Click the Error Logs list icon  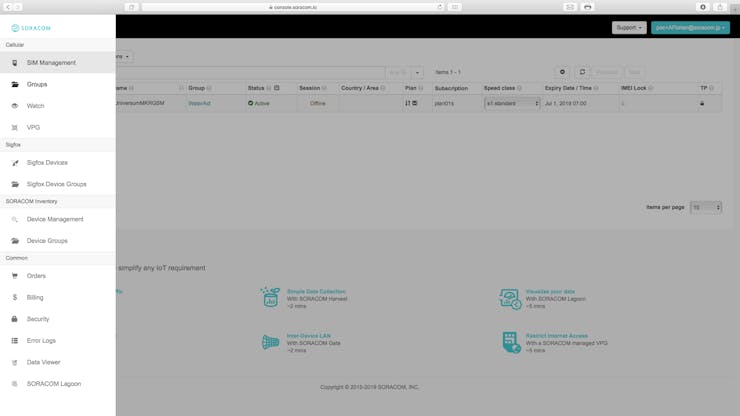15,340
